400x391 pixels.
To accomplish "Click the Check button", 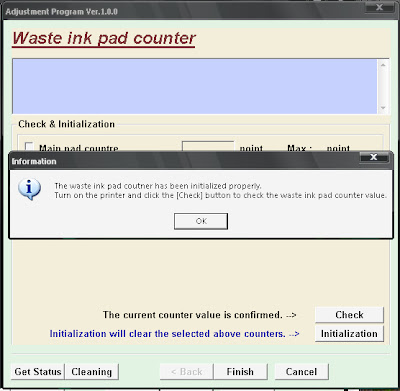I will click(349, 315).
